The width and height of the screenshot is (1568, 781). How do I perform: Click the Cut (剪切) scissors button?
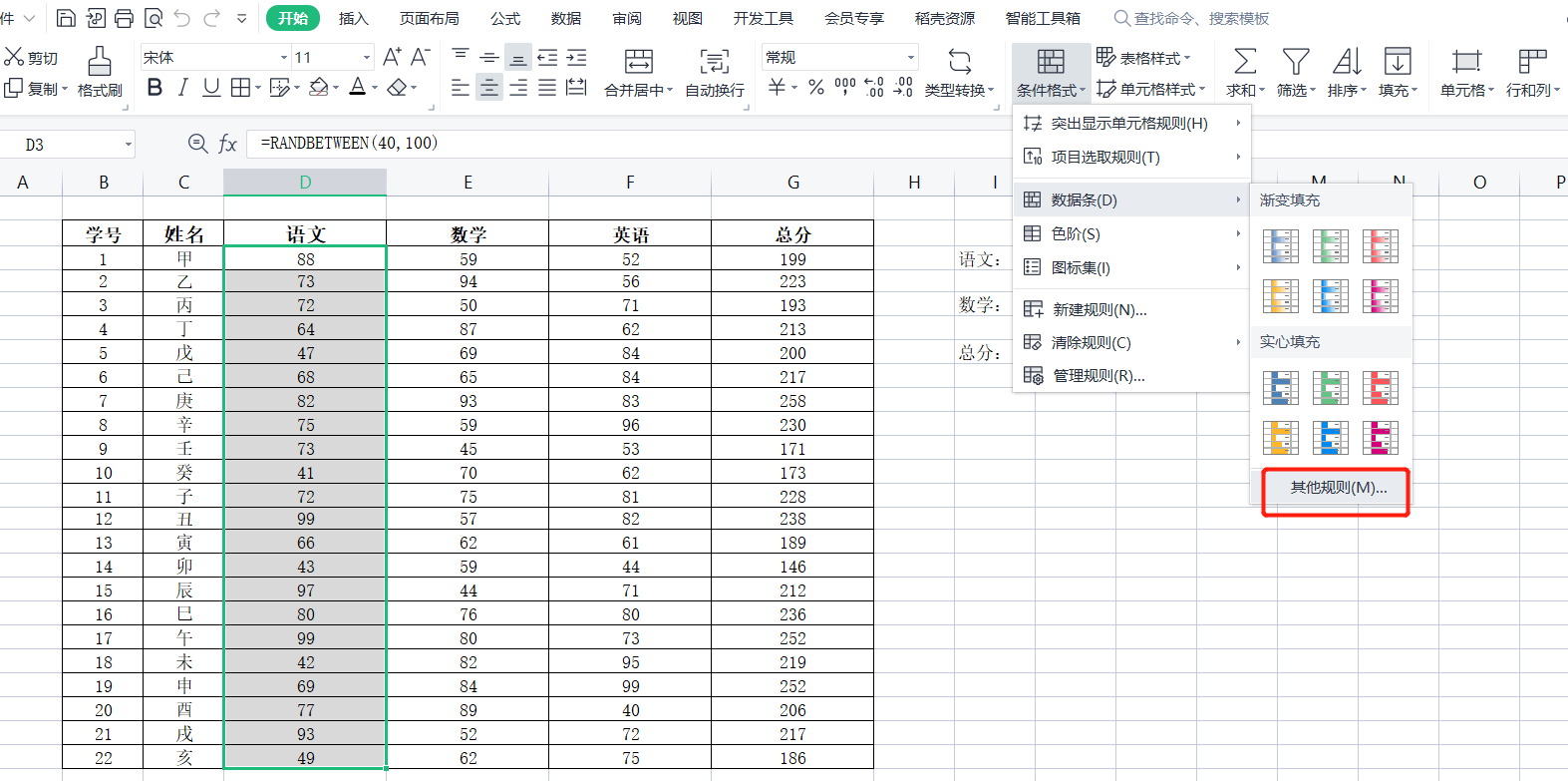coord(31,58)
